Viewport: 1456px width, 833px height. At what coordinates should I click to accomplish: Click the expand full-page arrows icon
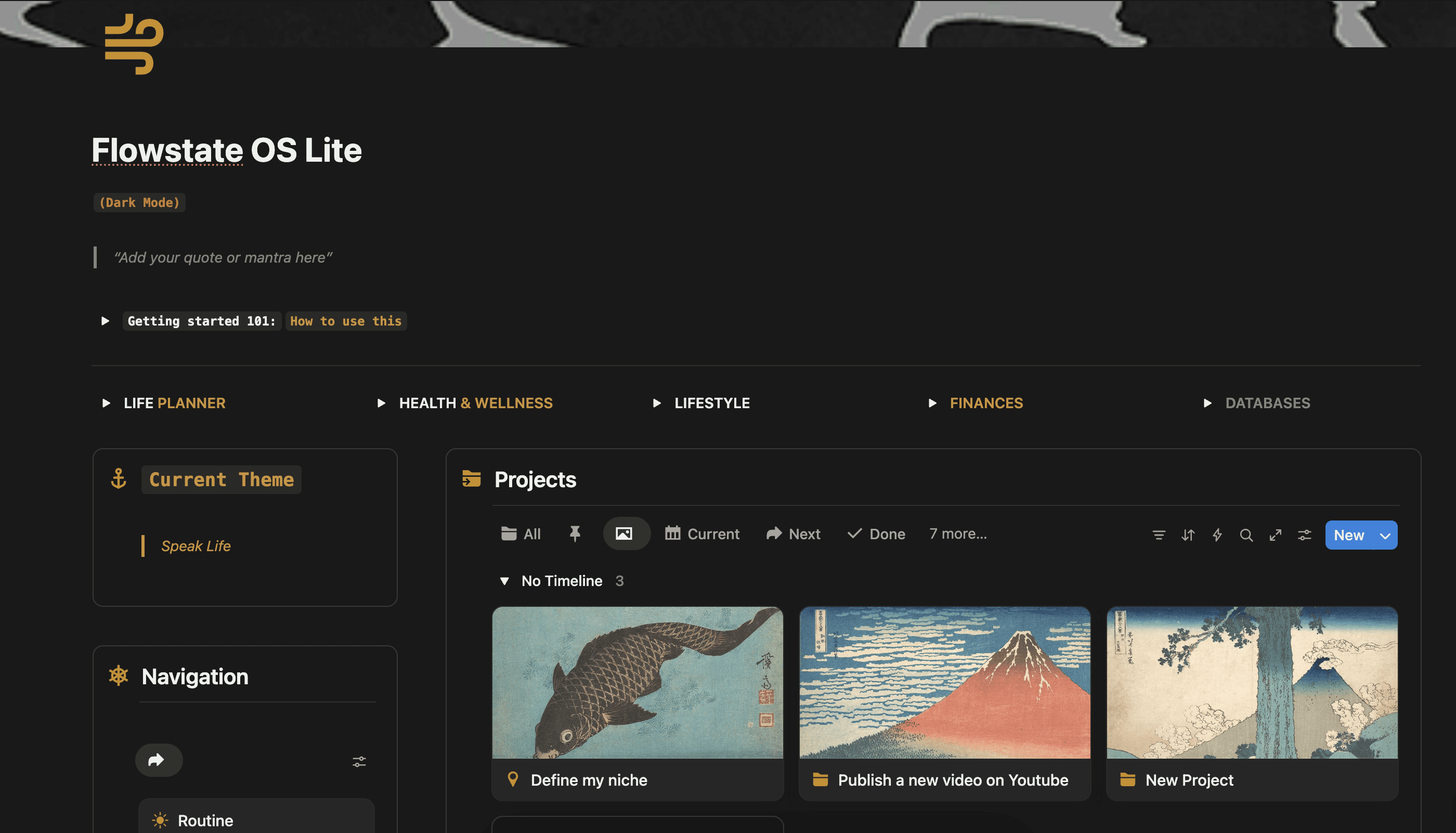(x=1275, y=535)
